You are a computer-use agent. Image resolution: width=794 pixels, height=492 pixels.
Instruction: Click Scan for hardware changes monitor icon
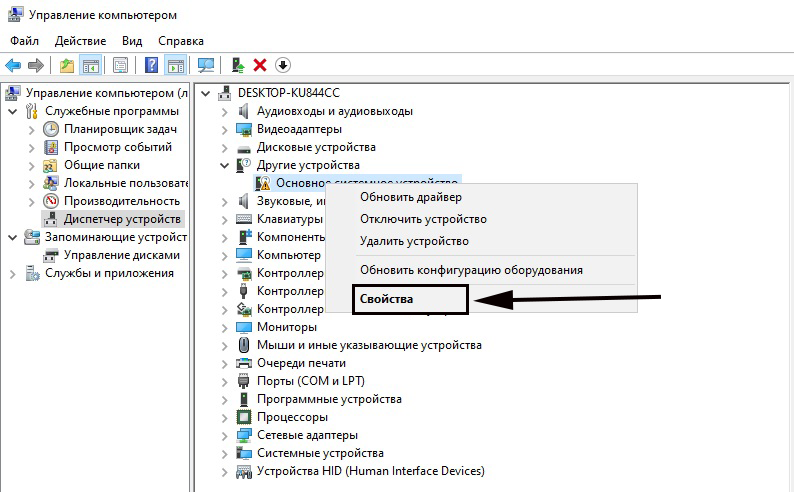[x=206, y=65]
